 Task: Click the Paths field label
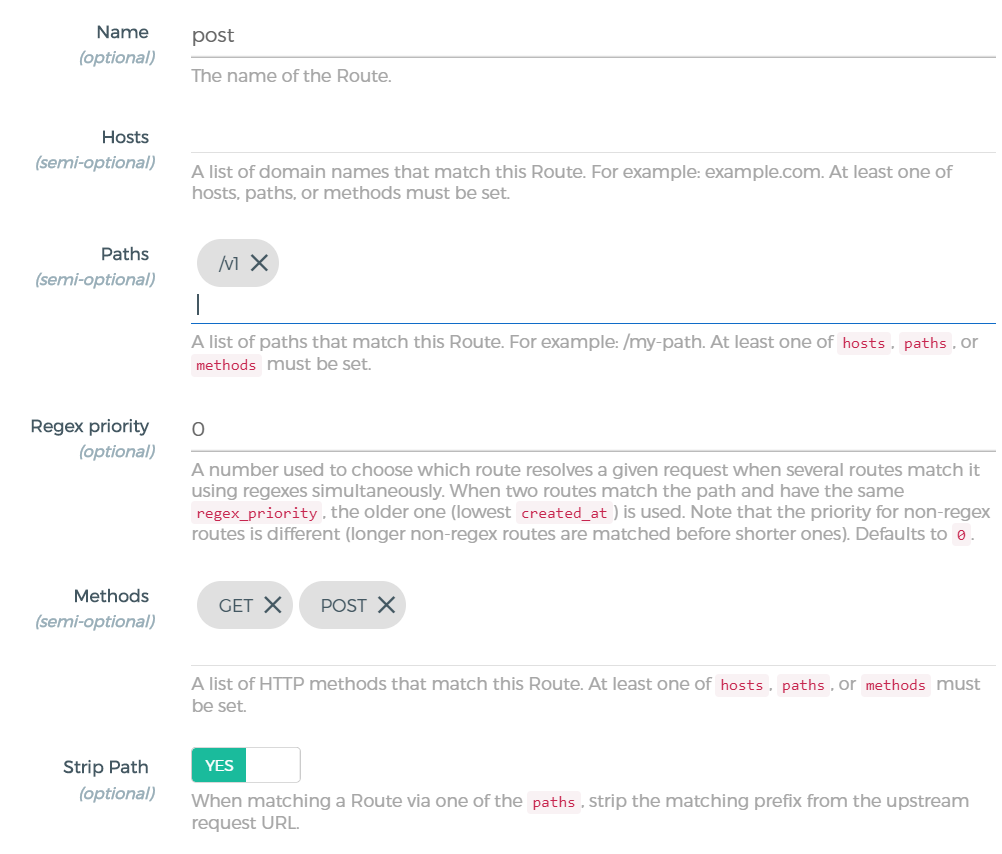125,254
